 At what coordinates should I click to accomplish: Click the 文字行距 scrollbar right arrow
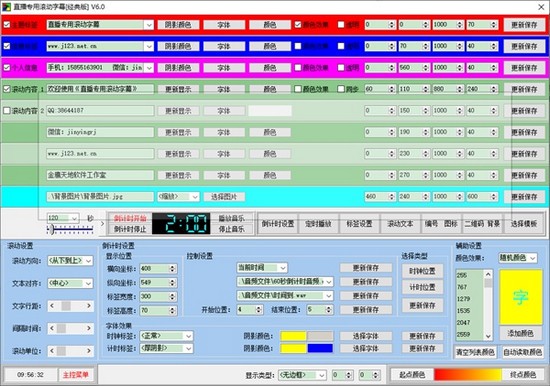[x=89, y=306]
